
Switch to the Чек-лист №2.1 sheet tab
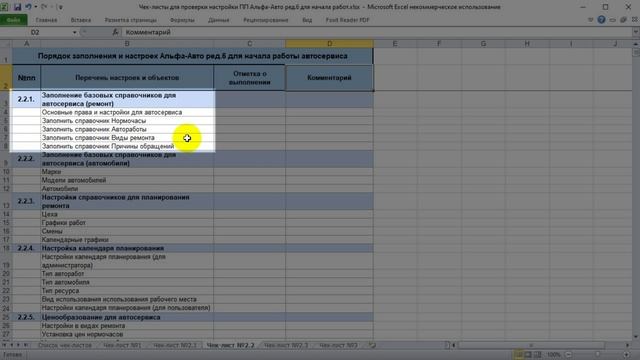[x=175, y=345]
